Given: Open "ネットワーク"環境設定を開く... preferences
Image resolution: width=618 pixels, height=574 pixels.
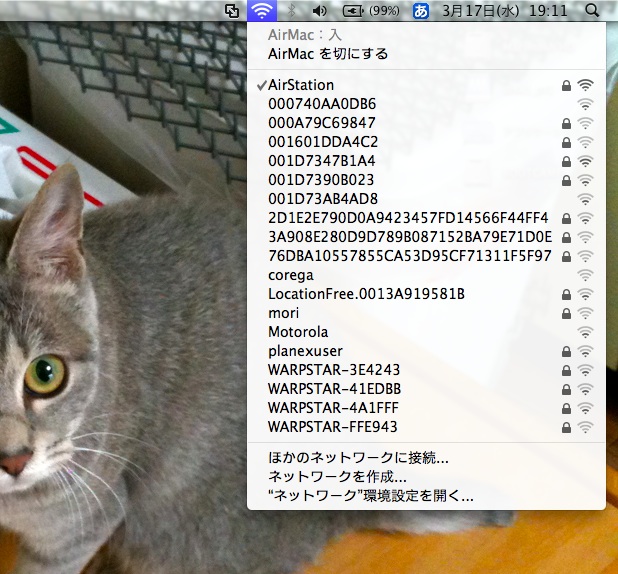Looking at the screenshot, I should click(370, 495).
